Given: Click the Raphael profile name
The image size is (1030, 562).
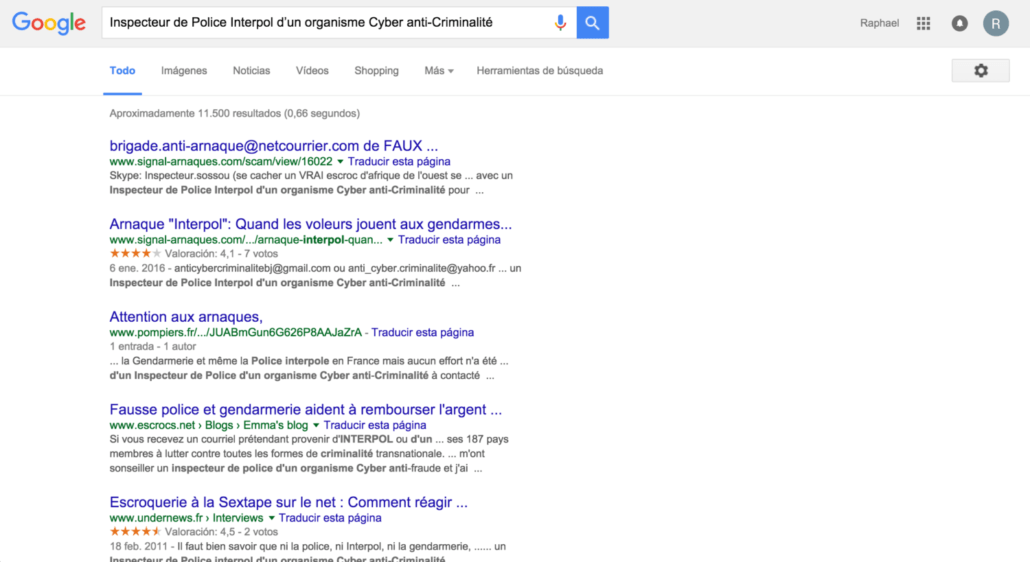Looking at the screenshot, I should pos(880,24).
